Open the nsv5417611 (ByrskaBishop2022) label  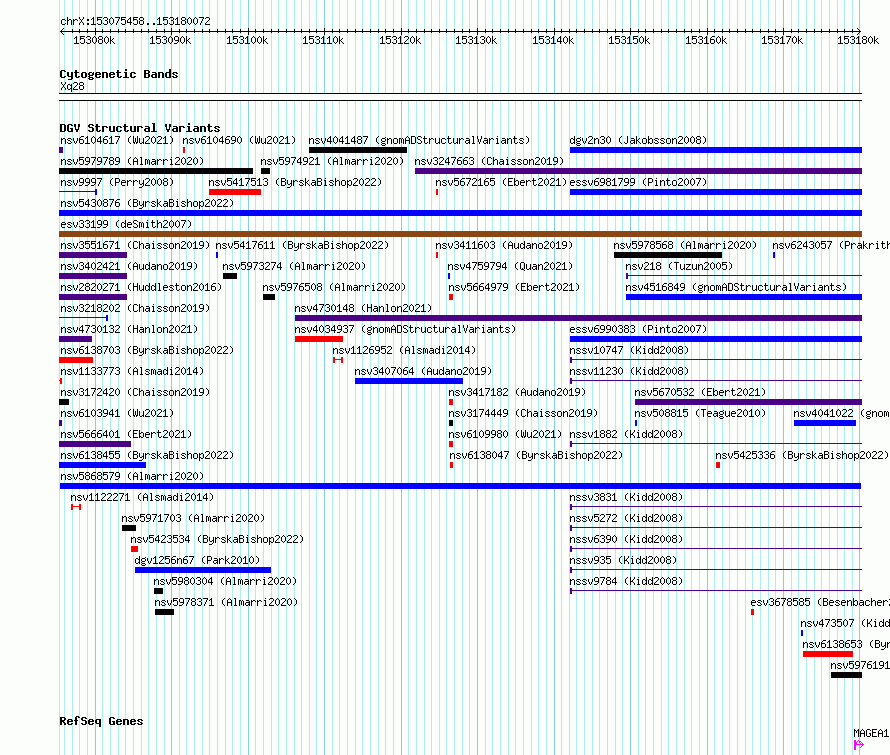(x=302, y=245)
